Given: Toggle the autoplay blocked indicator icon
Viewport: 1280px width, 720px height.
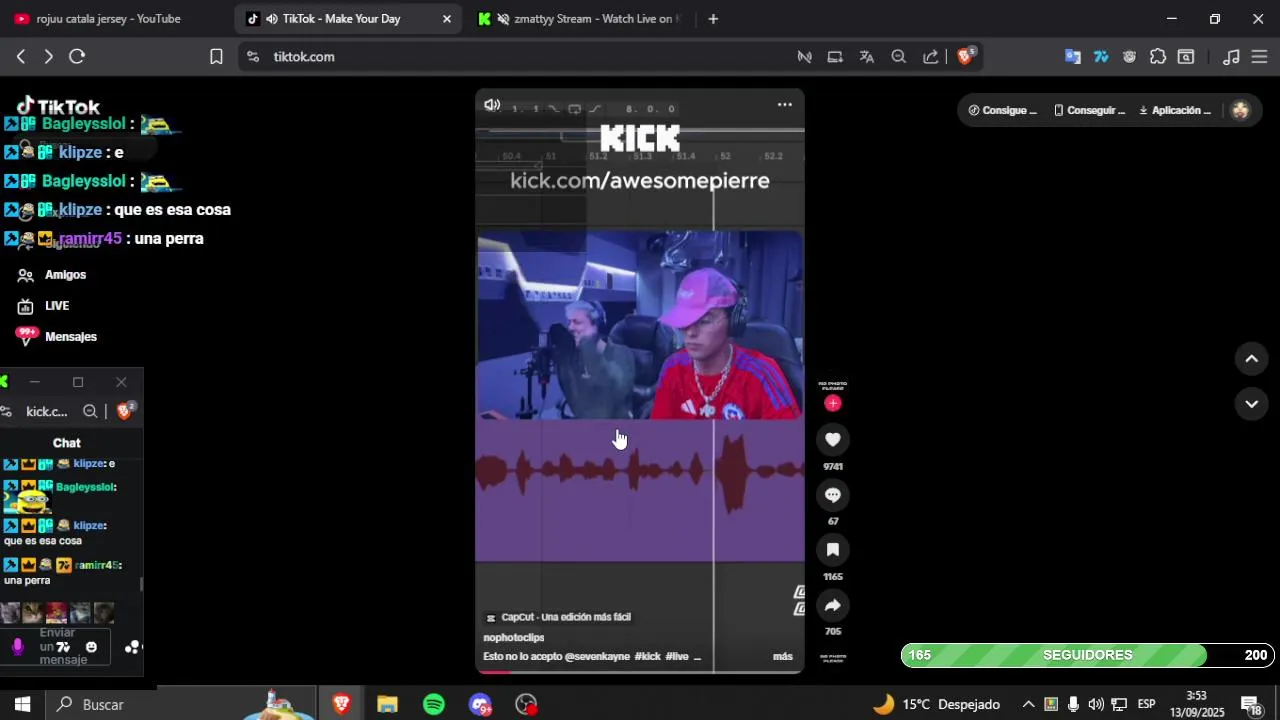Looking at the screenshot, I should pyautogui.click(x=804, y=57).
